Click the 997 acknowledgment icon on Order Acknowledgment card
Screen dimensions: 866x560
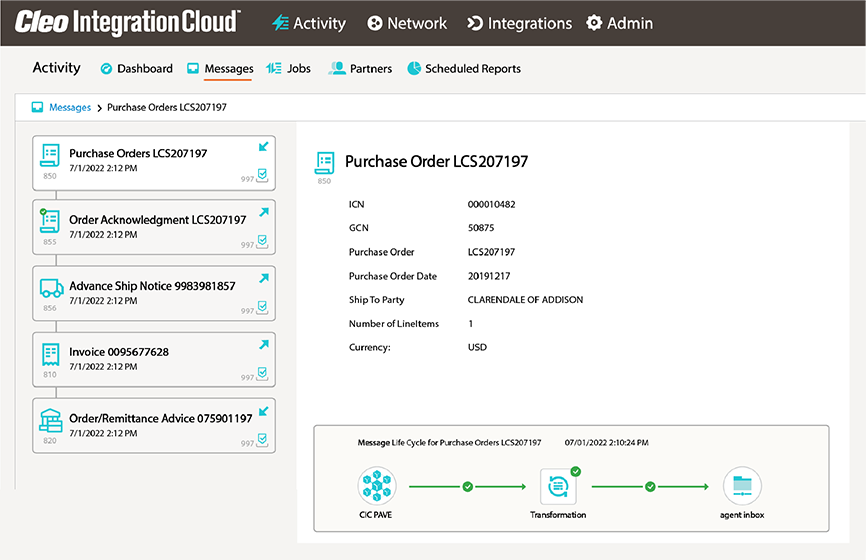coord(262,241)
